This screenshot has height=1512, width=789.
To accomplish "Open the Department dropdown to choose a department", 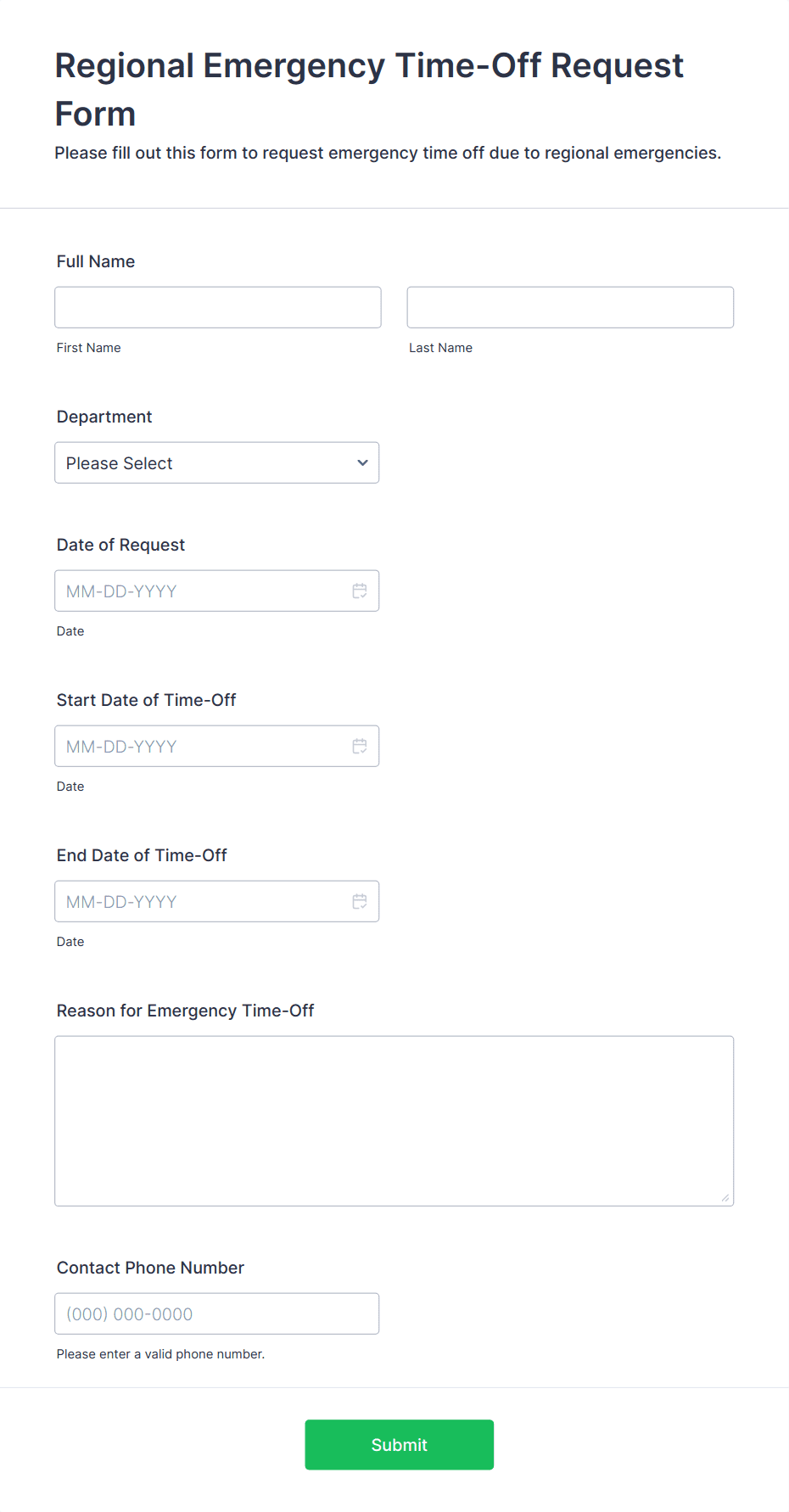I will [x=216, y=462].
